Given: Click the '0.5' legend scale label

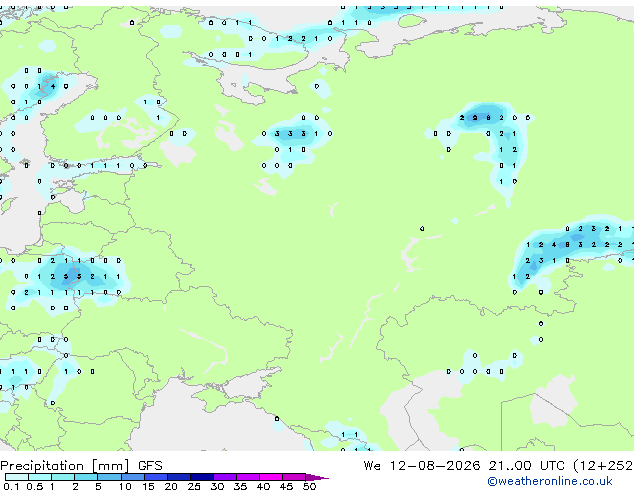Looking at the screenshot, I should click(x=35, y=486).
